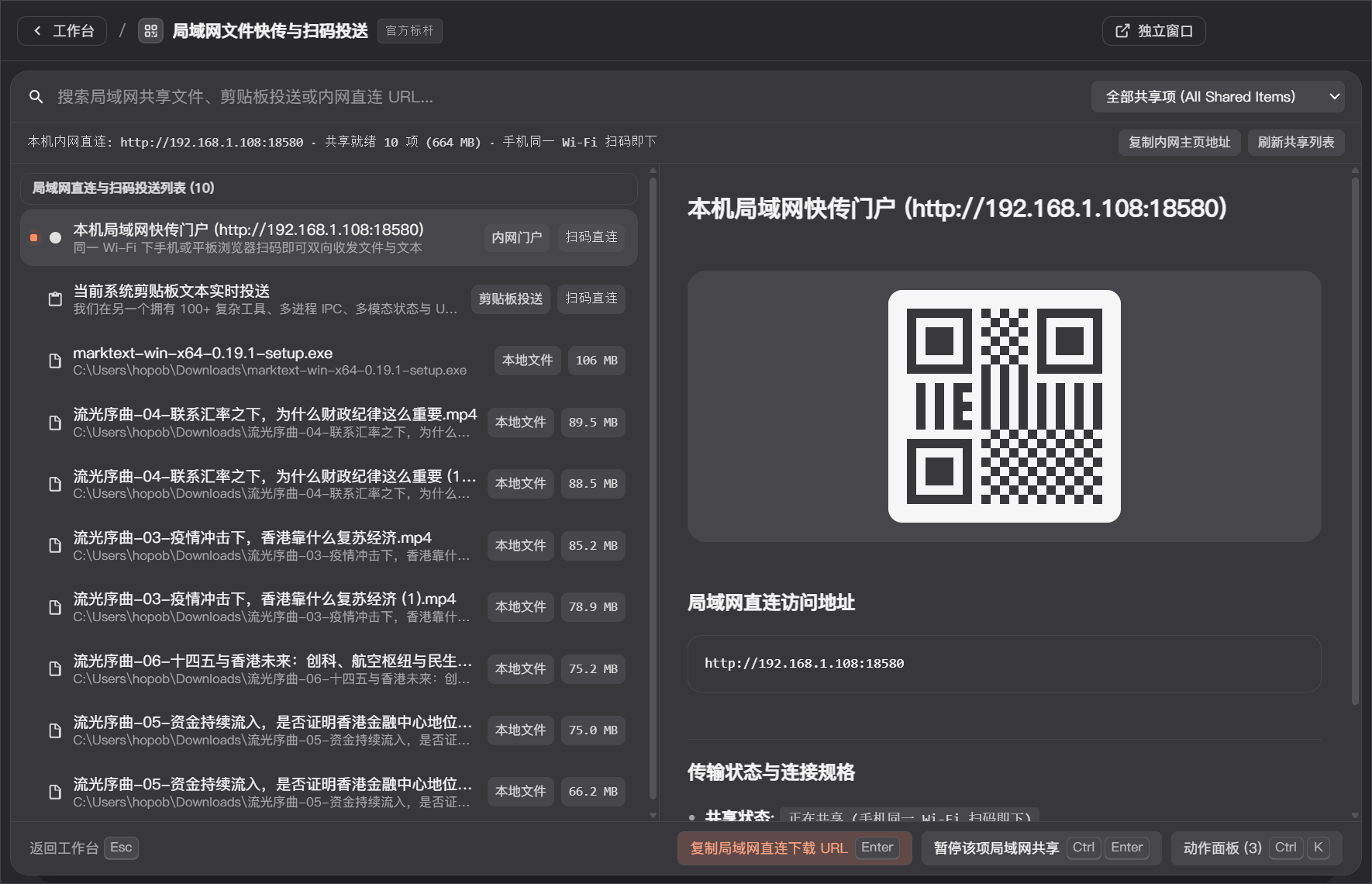Viewport: 1372px width, 884px height.
Task: Click file icon of 流光序曲-04 88.5 MB item
Action: (55, 484)
